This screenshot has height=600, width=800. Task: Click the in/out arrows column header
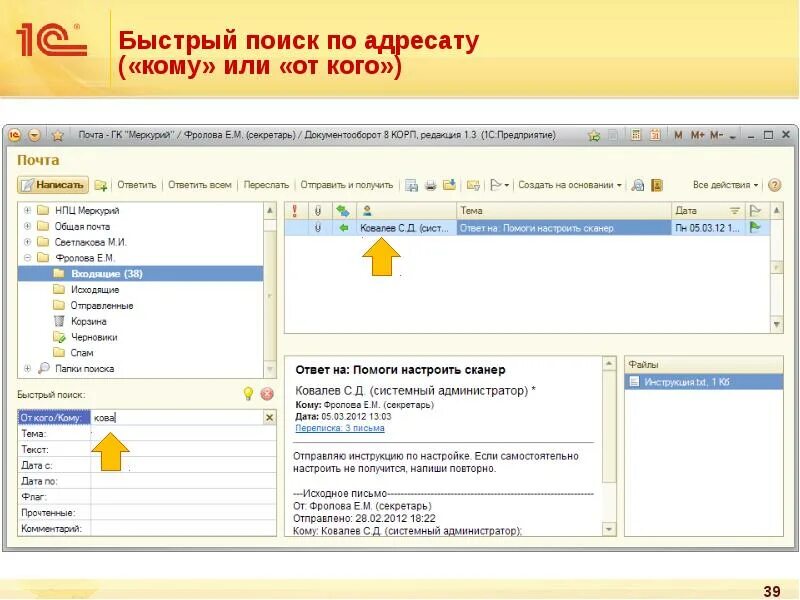[343, 210]
